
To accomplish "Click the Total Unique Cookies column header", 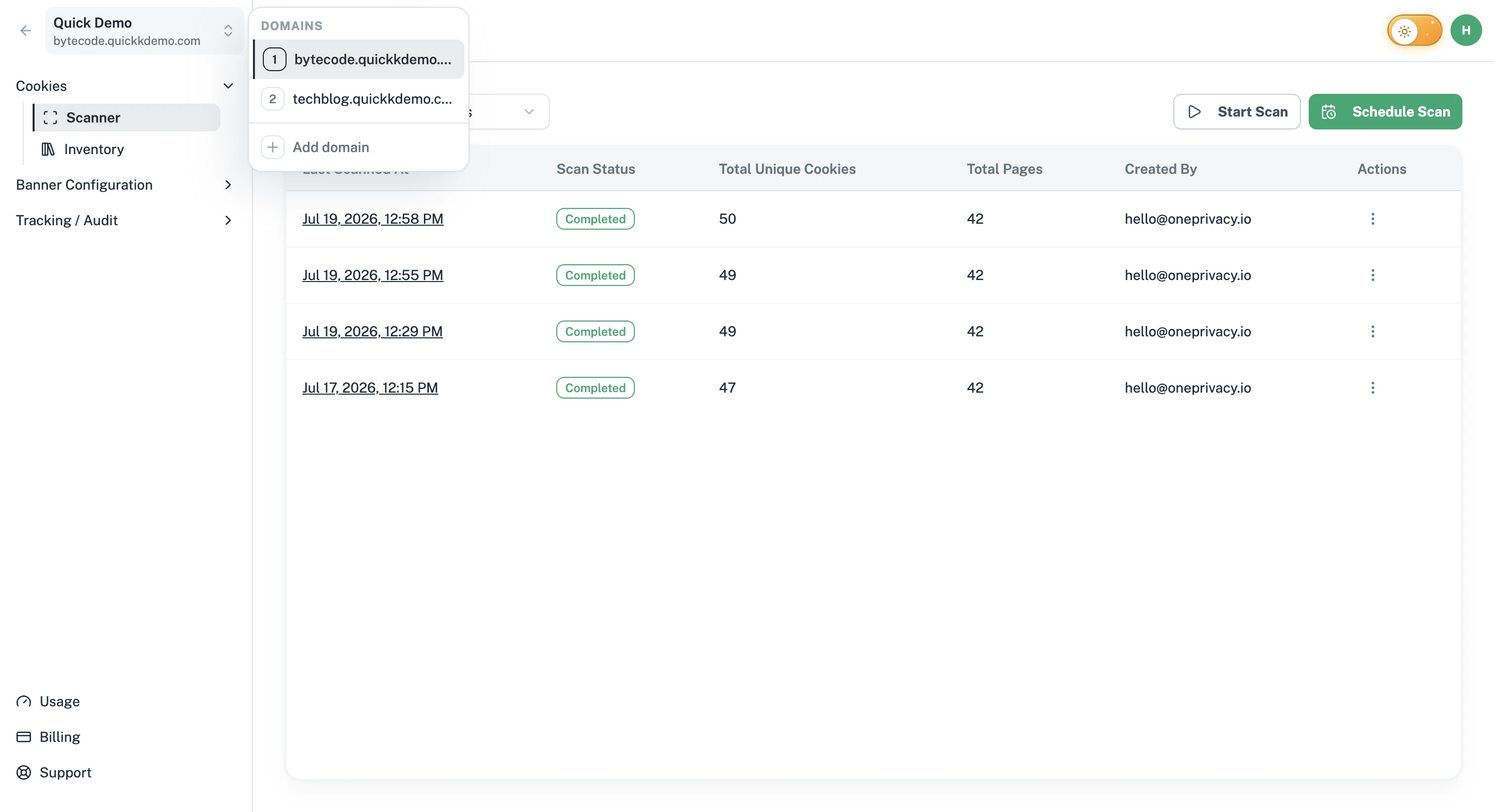I will click(787, 169).
